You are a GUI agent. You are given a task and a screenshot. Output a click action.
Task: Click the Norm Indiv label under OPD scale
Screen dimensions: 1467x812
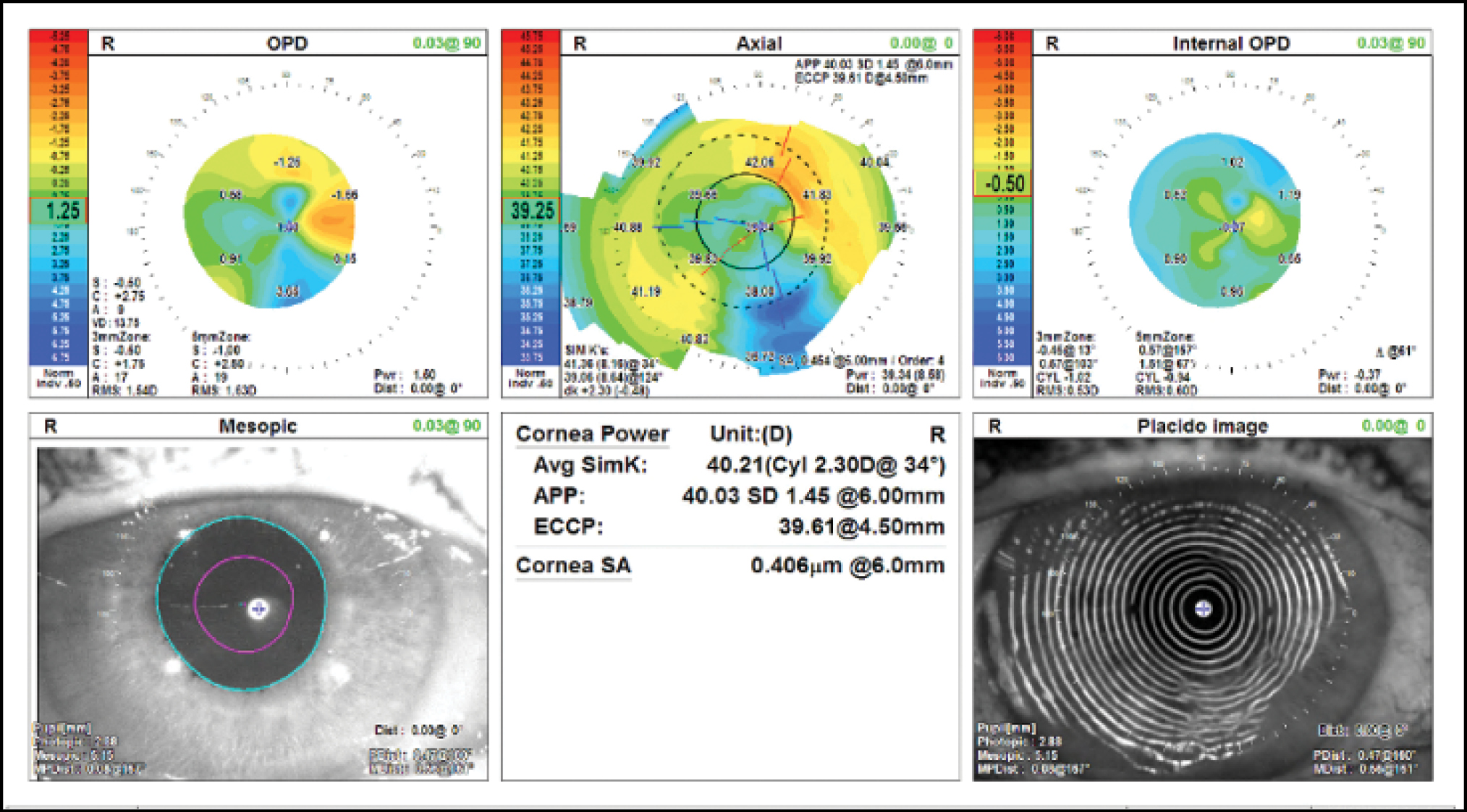click(x=59, y=378)
